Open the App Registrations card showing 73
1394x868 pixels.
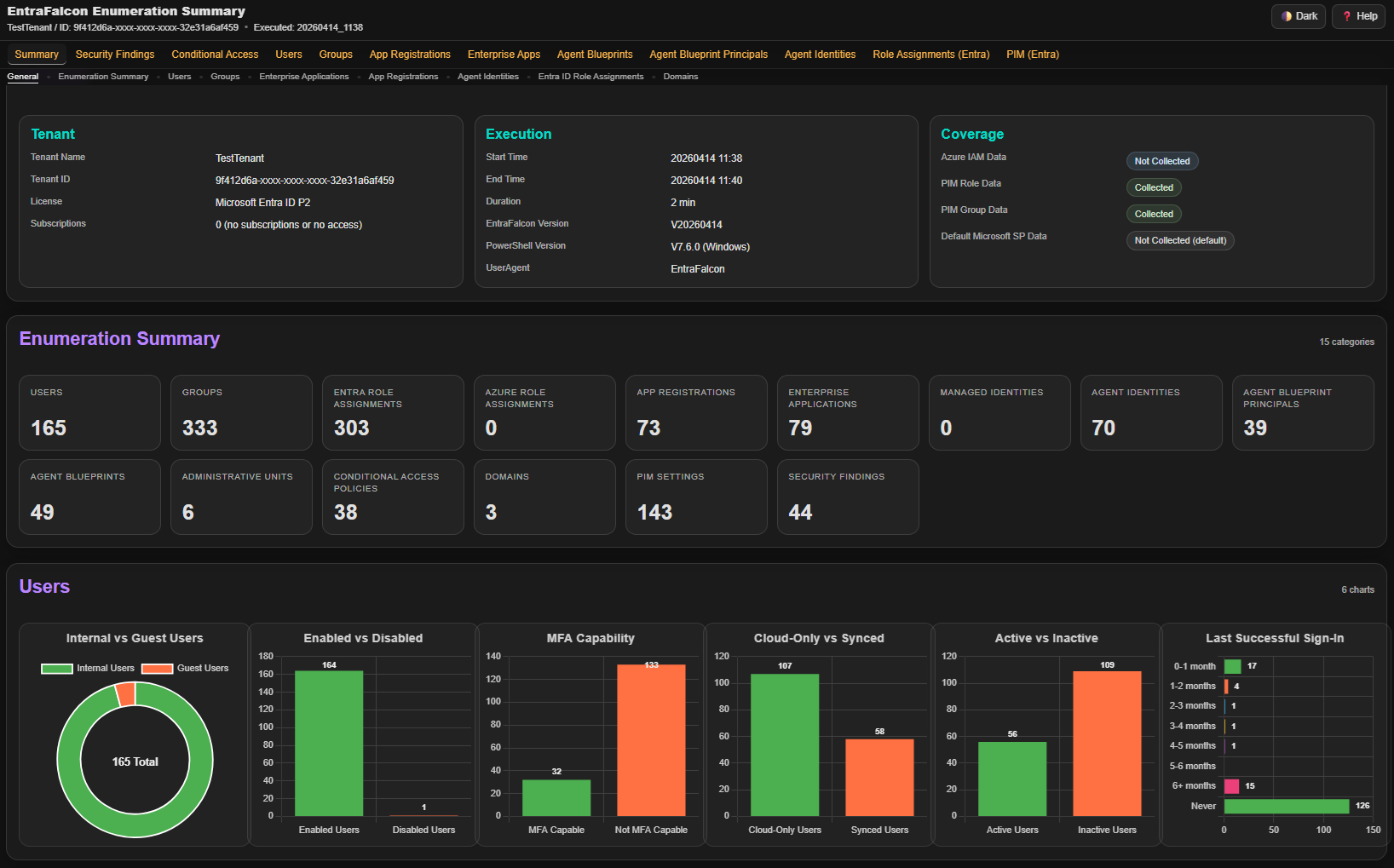(x=696, y=412)
